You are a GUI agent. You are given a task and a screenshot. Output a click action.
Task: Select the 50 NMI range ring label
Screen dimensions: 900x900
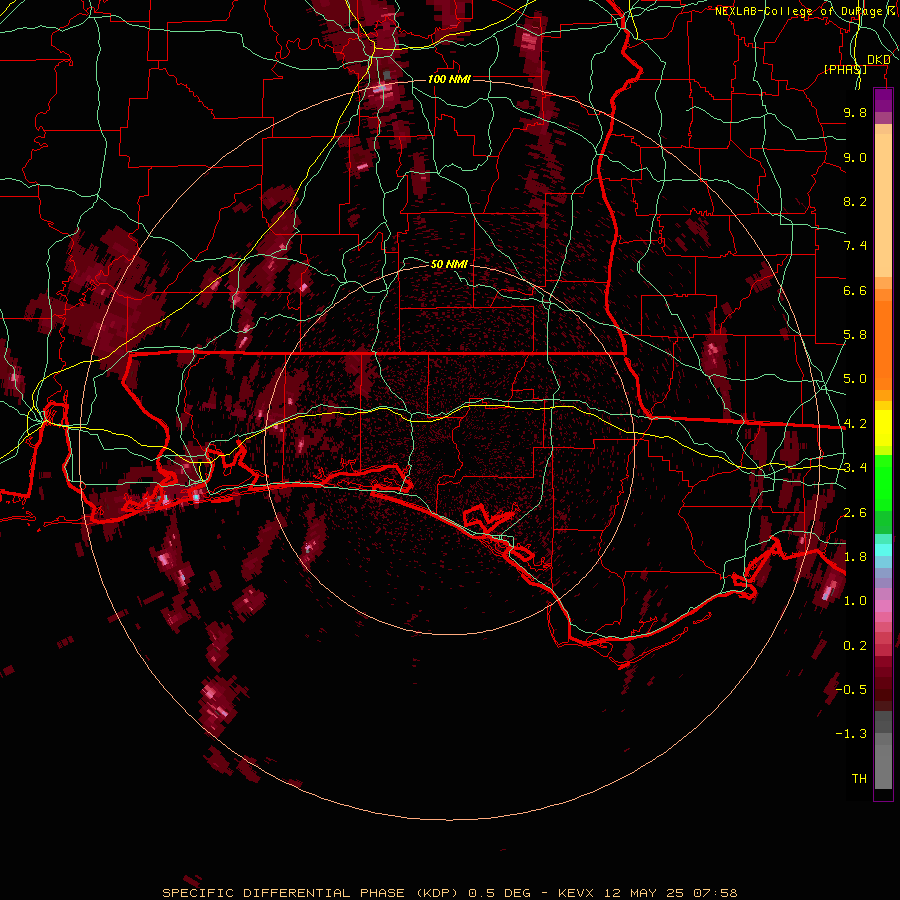[449, 264]
